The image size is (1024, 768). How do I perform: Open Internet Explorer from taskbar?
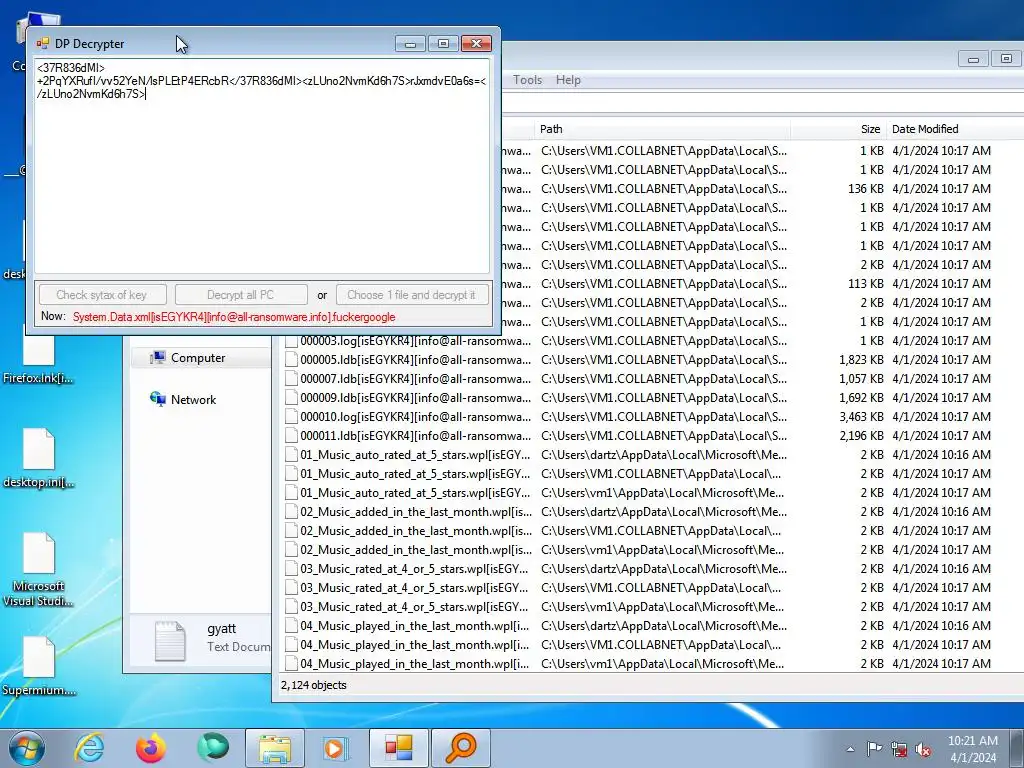pyautogui.click(x=89, y=748)
